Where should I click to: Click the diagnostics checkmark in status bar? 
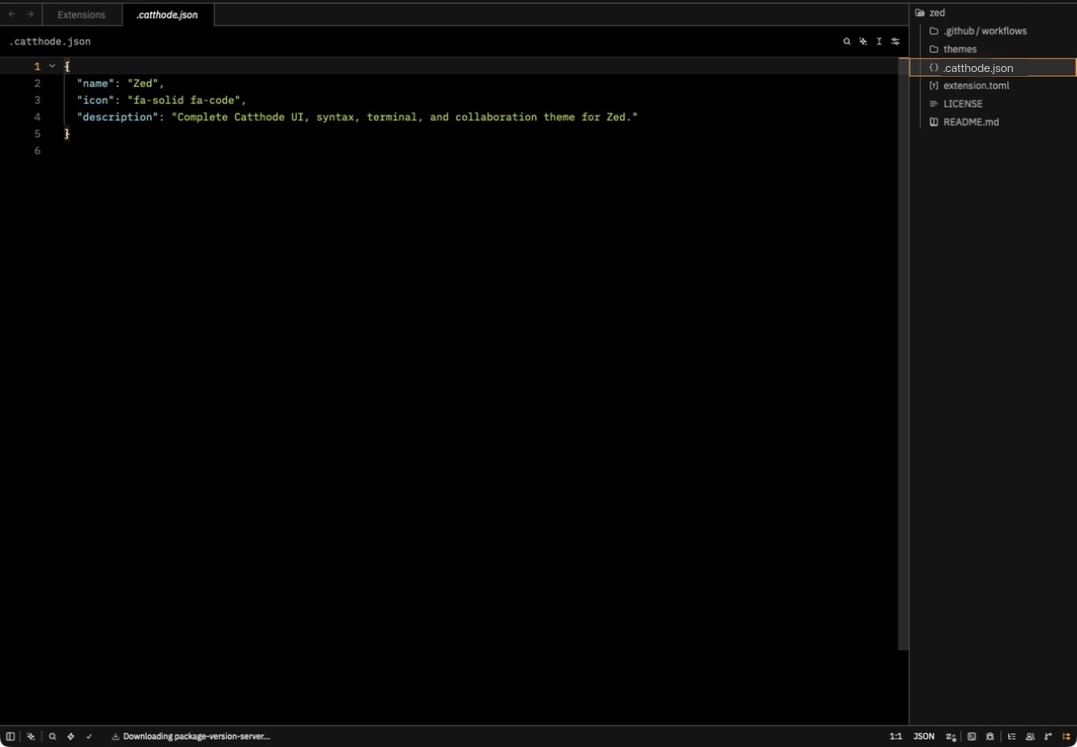point(89,736)
